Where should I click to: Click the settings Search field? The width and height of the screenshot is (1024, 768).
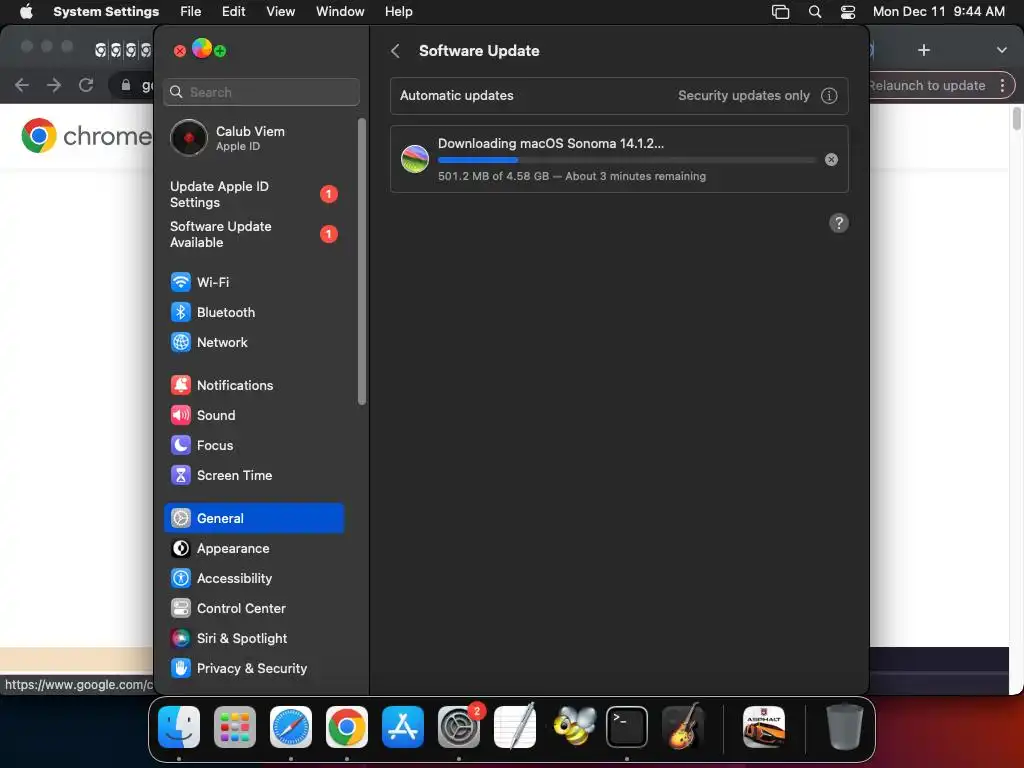(261, 92)
